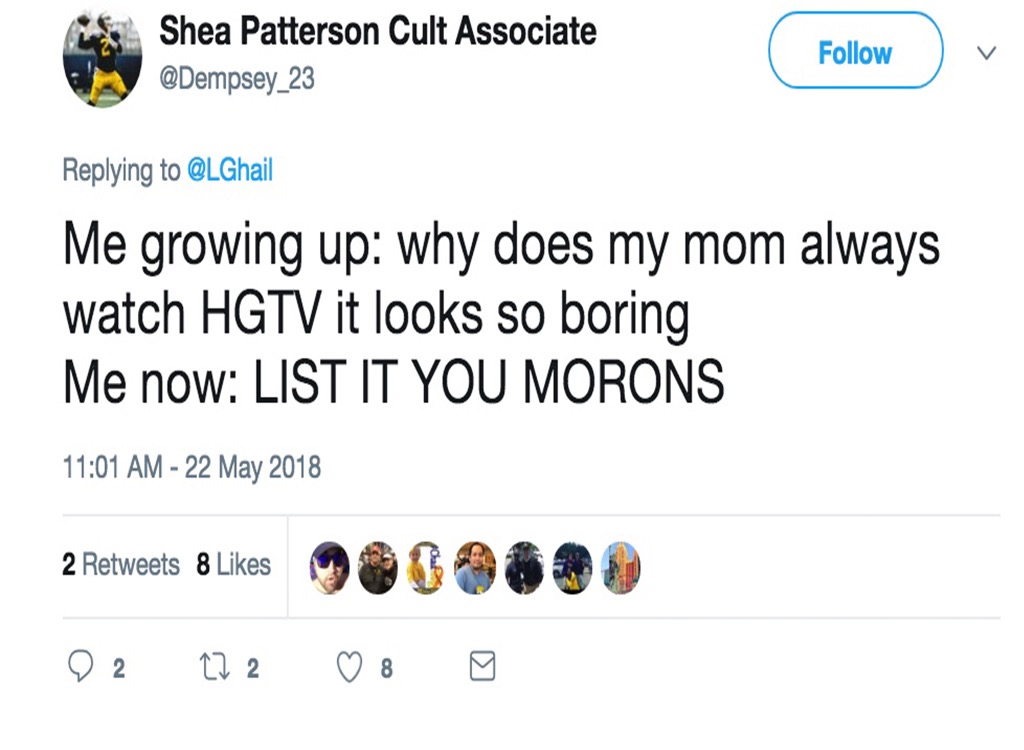Viewport: 1024px width, 750px height.
Task: Click liker avatar with person in dark jacket
Action: (524, 567)
